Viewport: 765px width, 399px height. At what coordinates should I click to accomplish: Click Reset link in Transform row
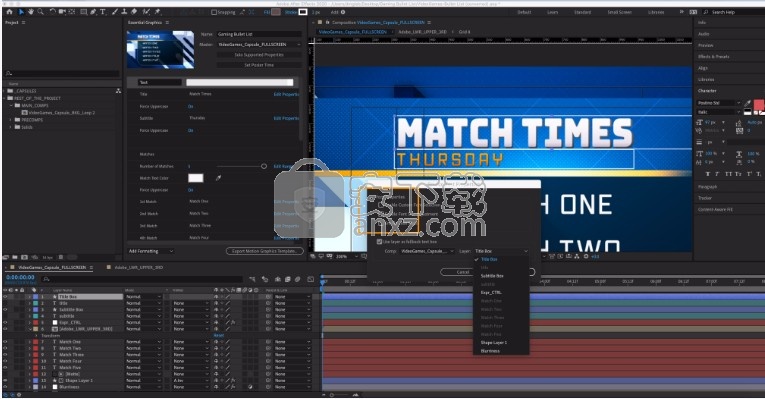click(219, 336)
